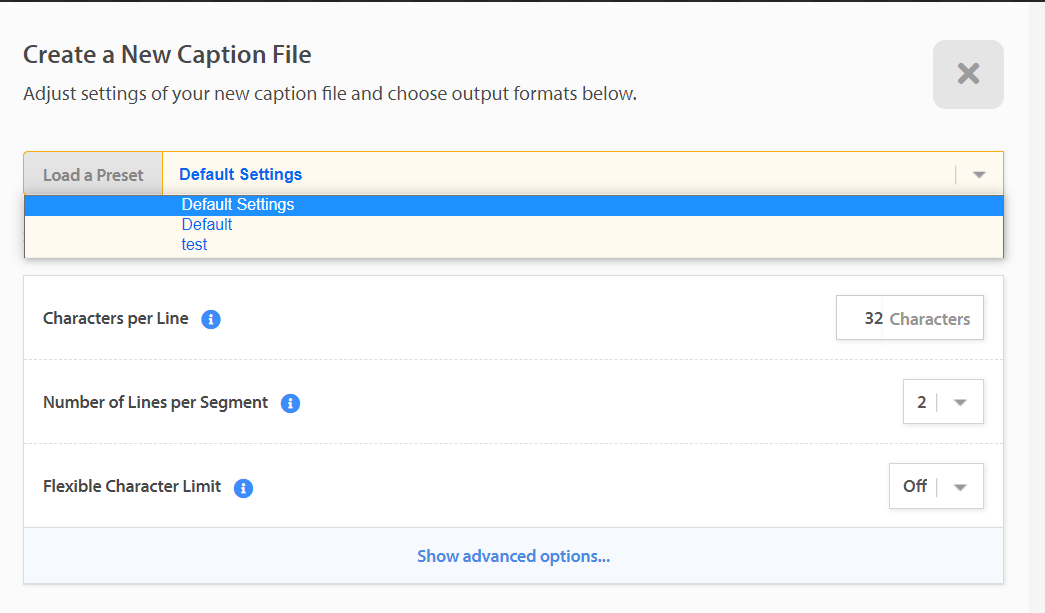This screenshot has width=1045, height=613.
Task: Click the 'Characters per Line' label text
Action: click(x=116, y=318)
